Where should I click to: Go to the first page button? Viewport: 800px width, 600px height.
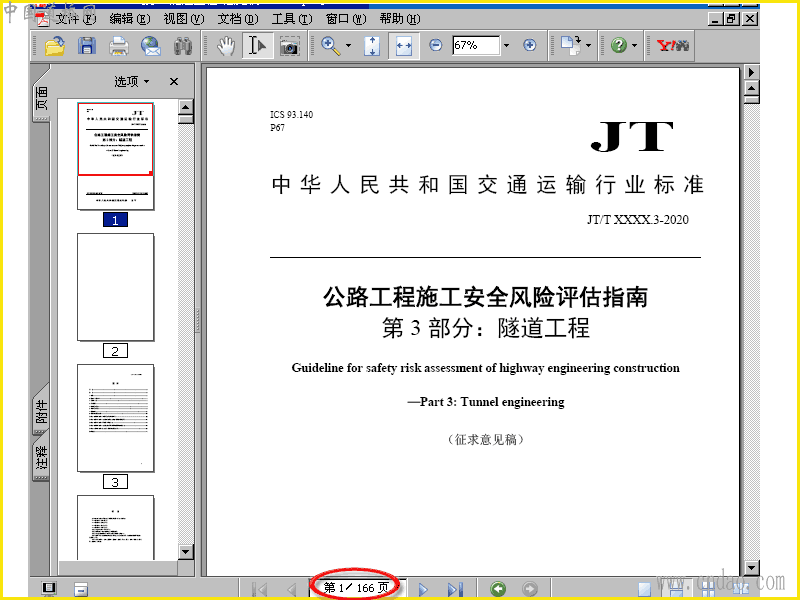click(x=260, y=589)
